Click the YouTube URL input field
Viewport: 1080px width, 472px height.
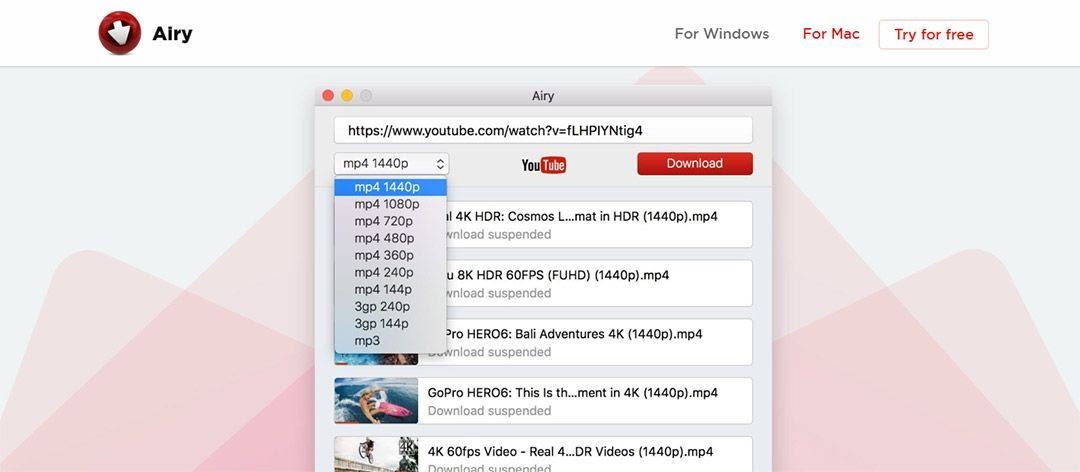click(543, 130)
